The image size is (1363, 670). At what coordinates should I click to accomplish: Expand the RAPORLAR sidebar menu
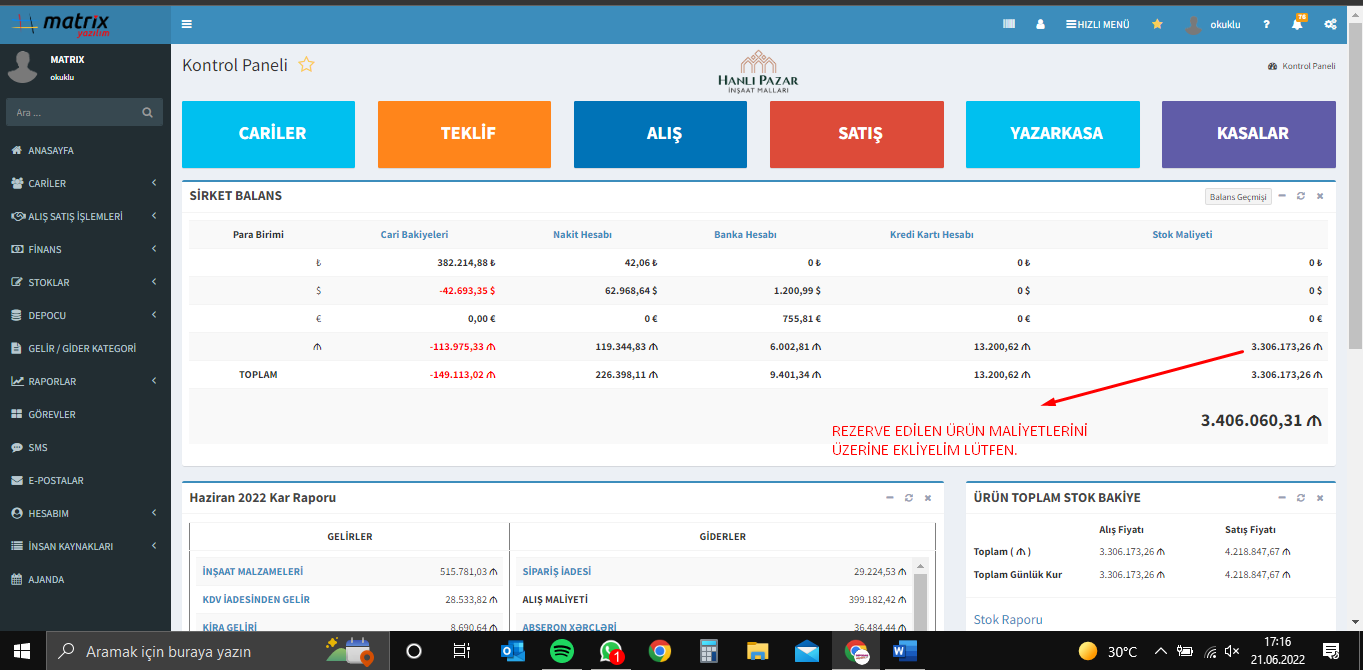click(x=85, y=382)
